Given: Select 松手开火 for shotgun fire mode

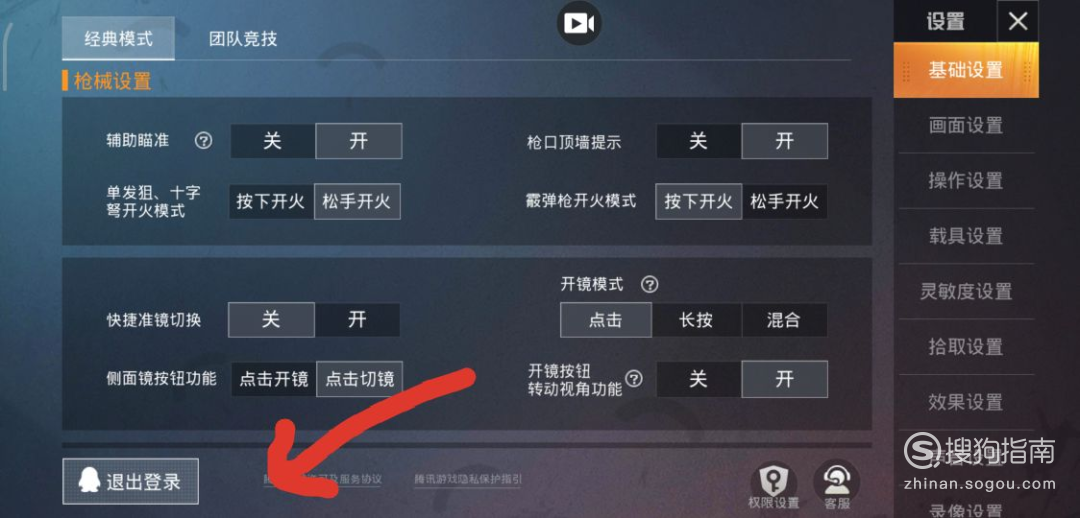Looking at the screenshot, I should pyautogui.click(x=785, y=202).
